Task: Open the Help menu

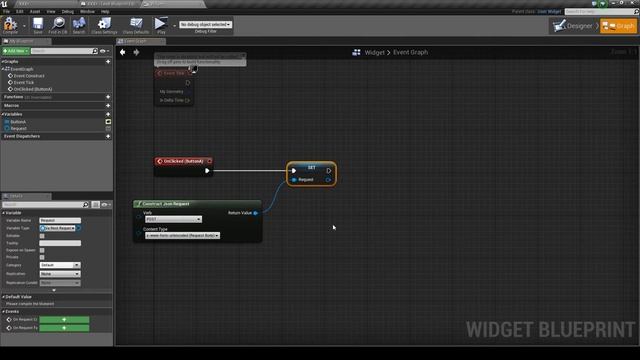Action: click(105, 11)
